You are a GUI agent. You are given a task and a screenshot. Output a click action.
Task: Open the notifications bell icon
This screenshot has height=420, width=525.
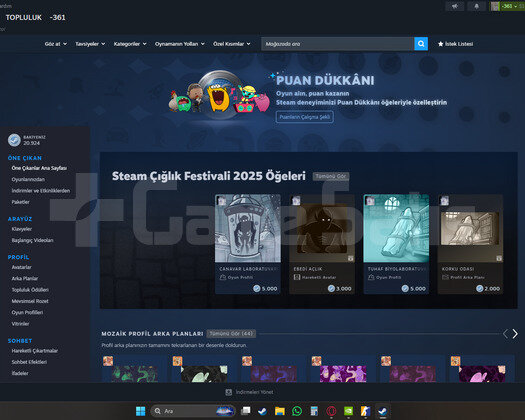(476, 6)
